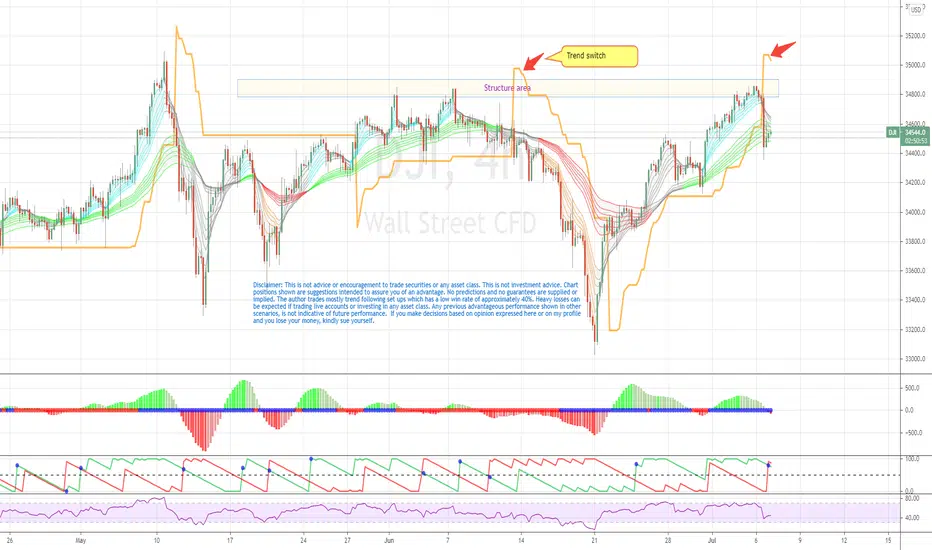Viewport: 932px width, 550px height.
Task: Click the 40.00 RSI scale label
Action: click(912, 518)
